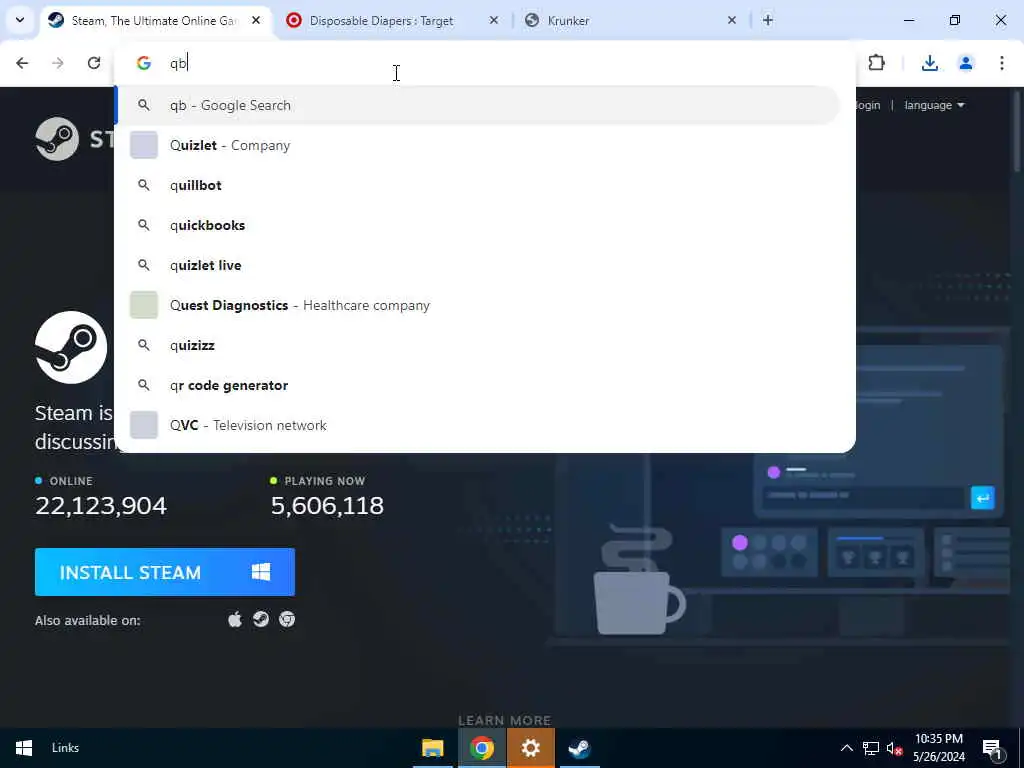Open Steam from the taskbar
Image resolution: width=1024 pixels, height=768 pixels.
579,748
